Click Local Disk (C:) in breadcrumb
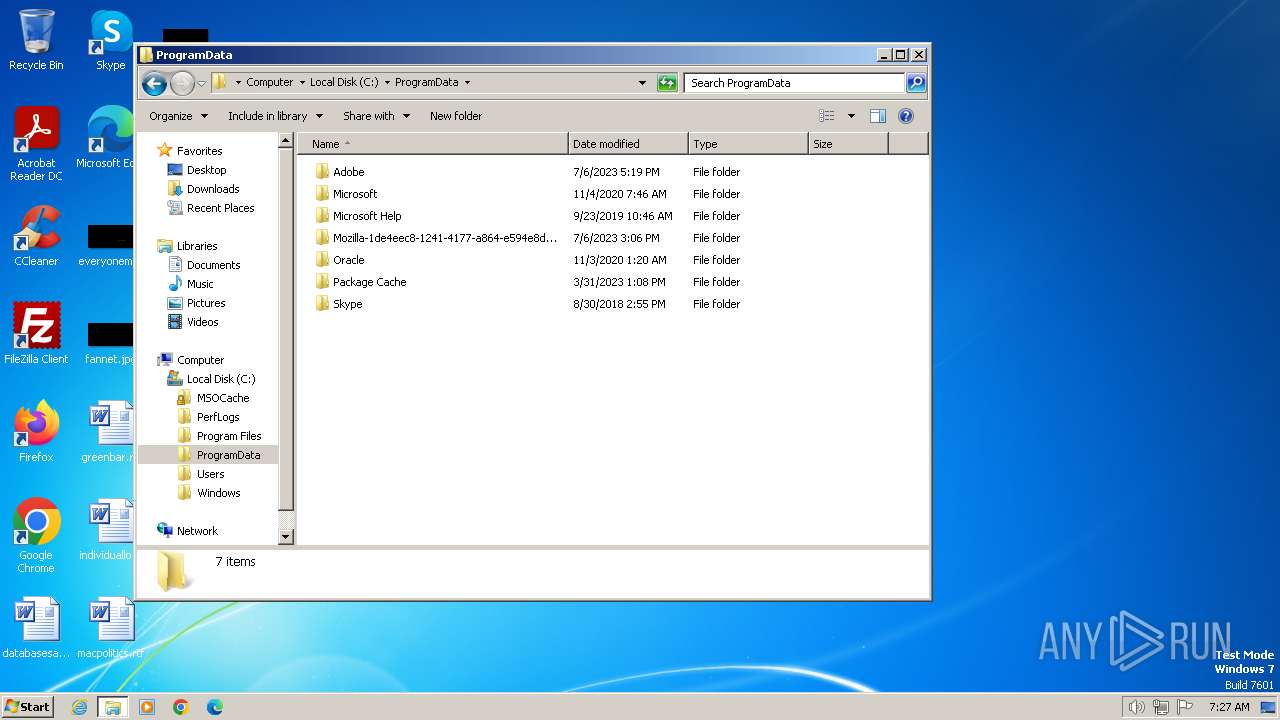The width and height of the screenshot is (1280, 720). tap(344, 83)
